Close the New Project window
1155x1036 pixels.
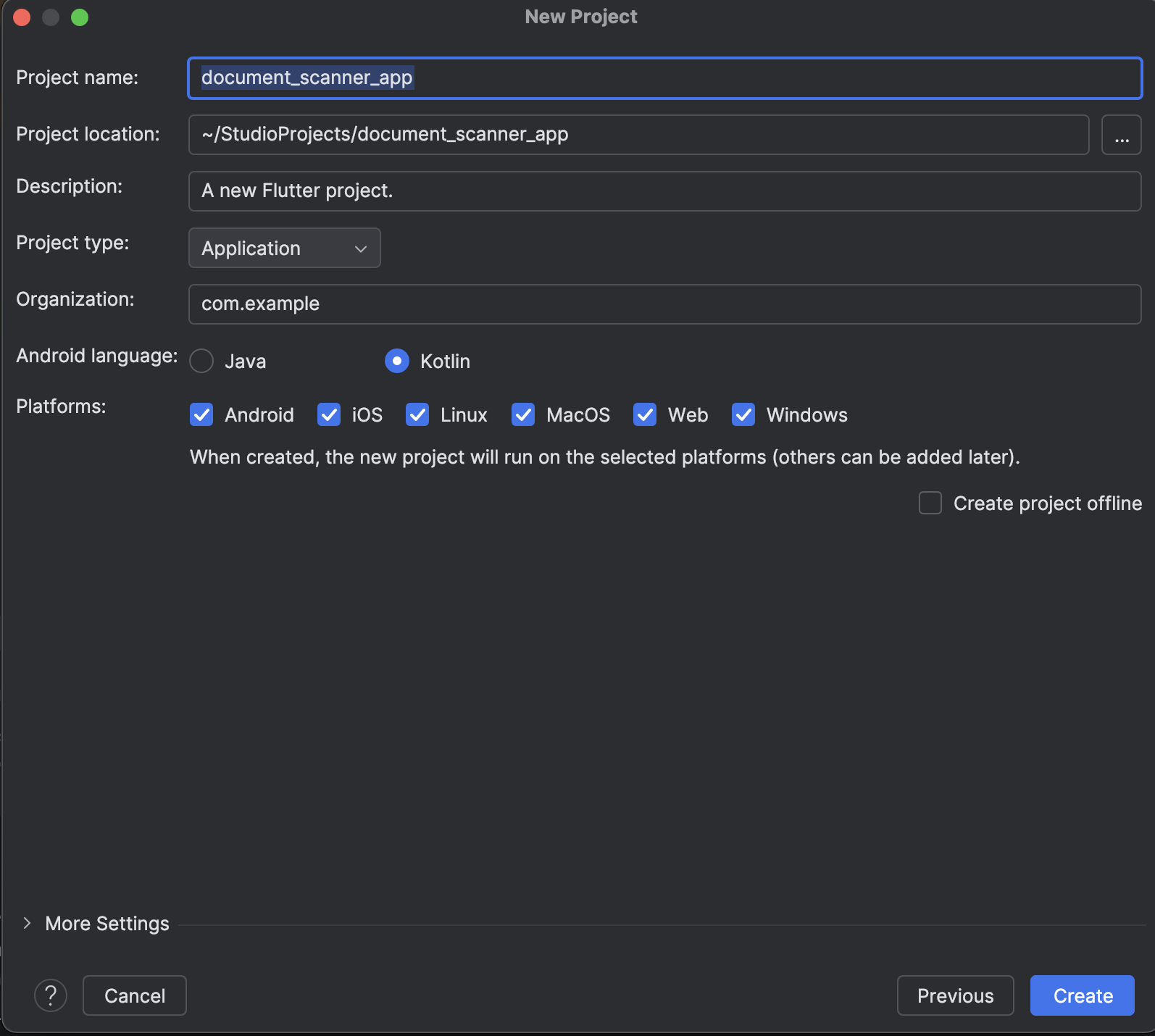[x=22, y=17]
